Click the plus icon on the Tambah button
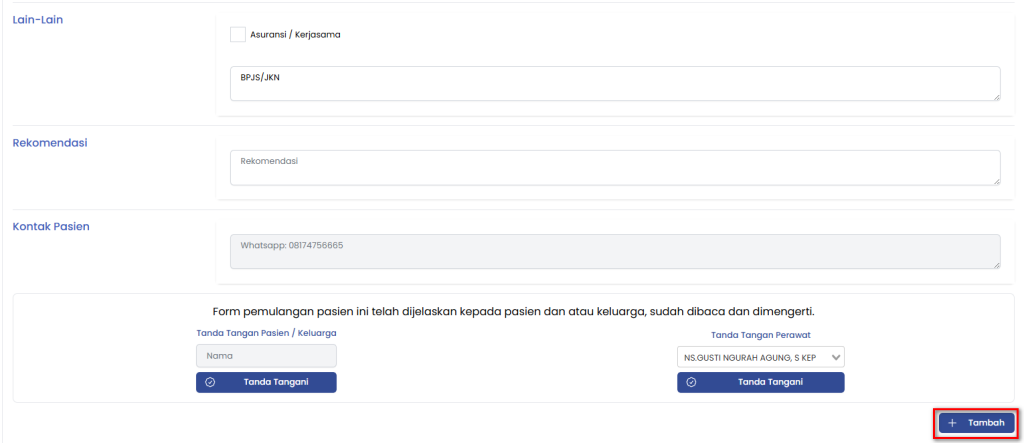The width and height of the screenshot is (1024, 443). pos(952,423)
